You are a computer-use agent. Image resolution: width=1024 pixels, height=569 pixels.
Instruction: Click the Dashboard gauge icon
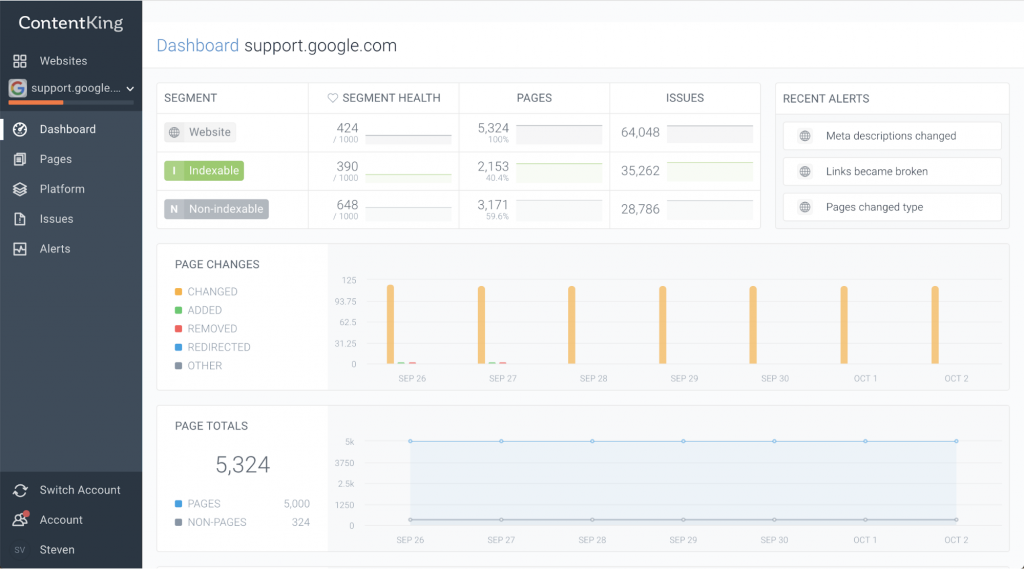20,129
